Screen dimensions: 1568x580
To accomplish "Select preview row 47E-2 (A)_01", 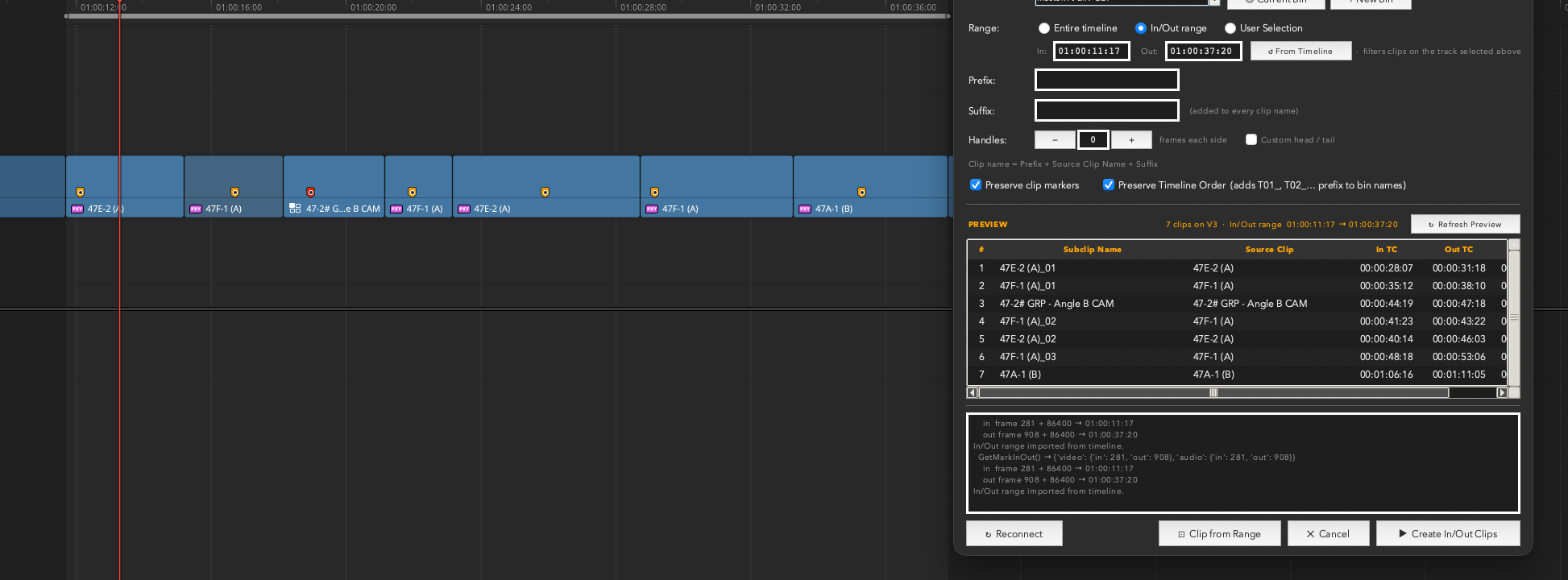I will click(1238, 268).
